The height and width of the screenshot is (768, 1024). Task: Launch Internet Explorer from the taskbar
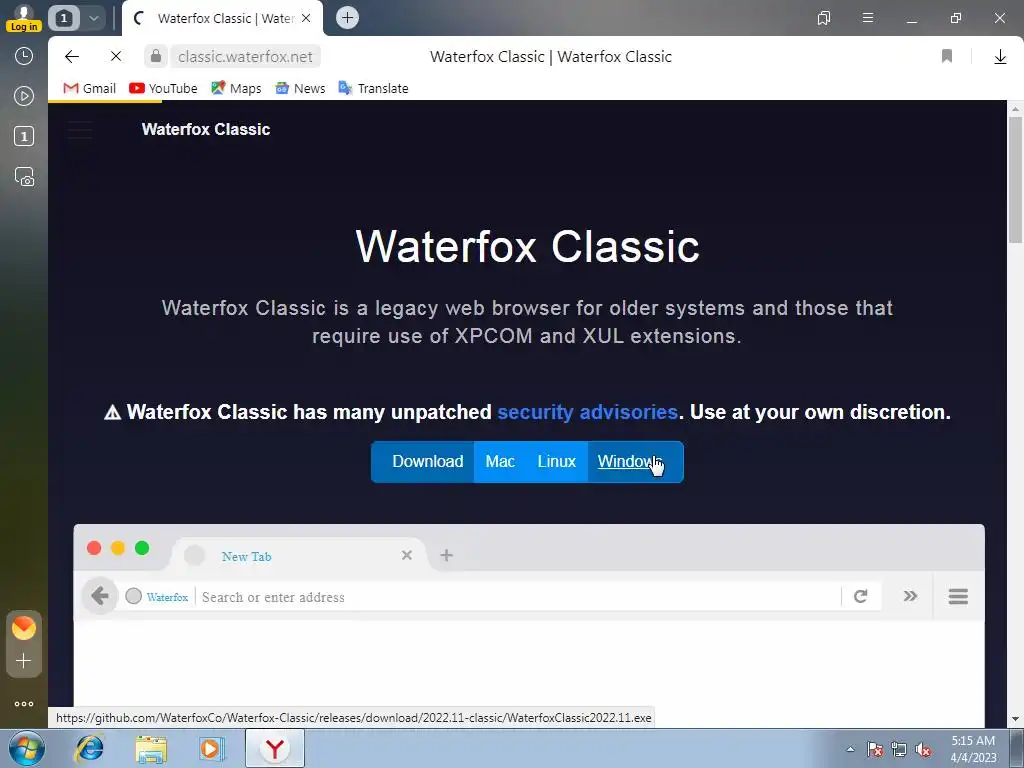pyautogui.click(x=89, y=749)
